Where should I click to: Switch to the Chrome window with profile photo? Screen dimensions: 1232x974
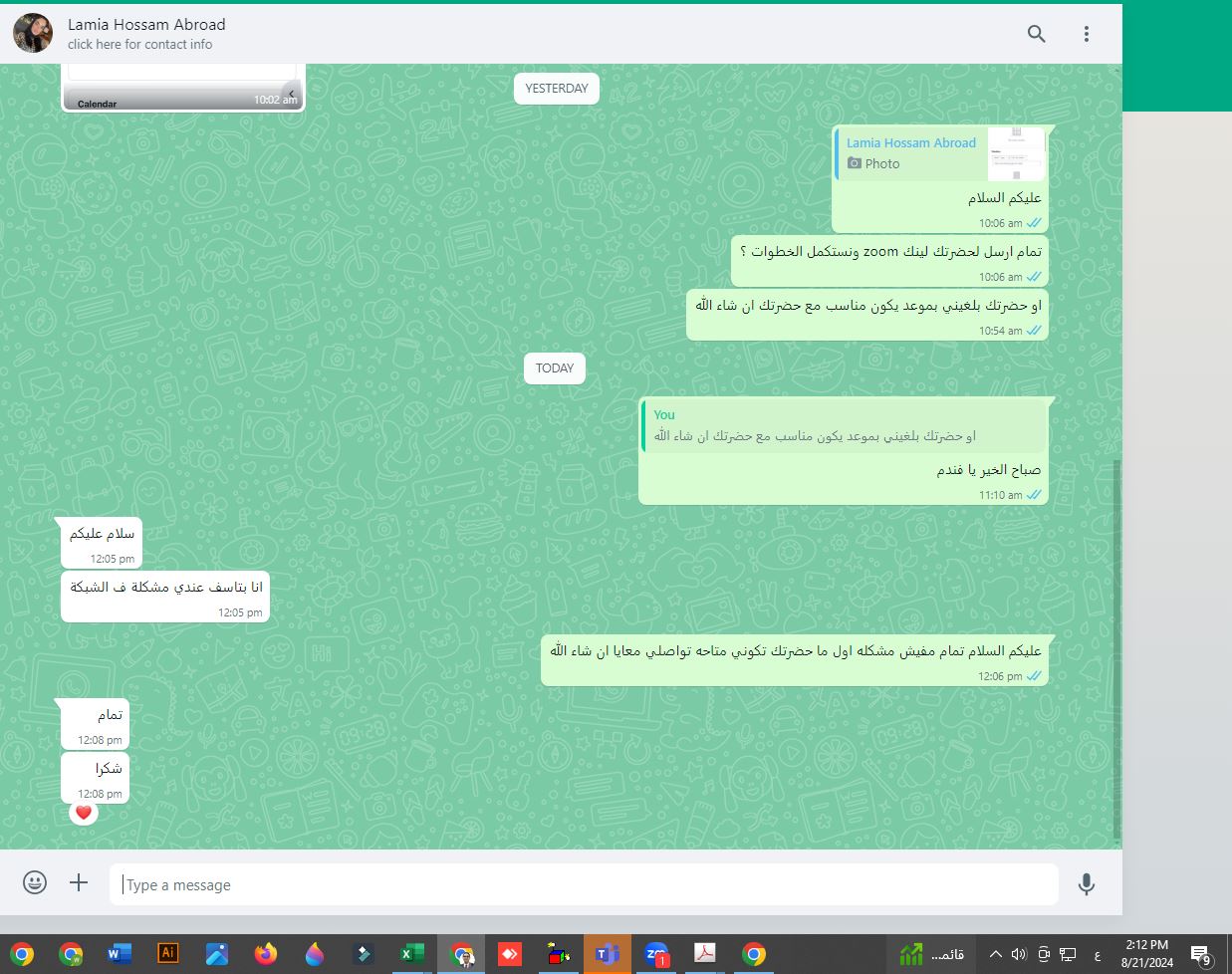[461, 954]
